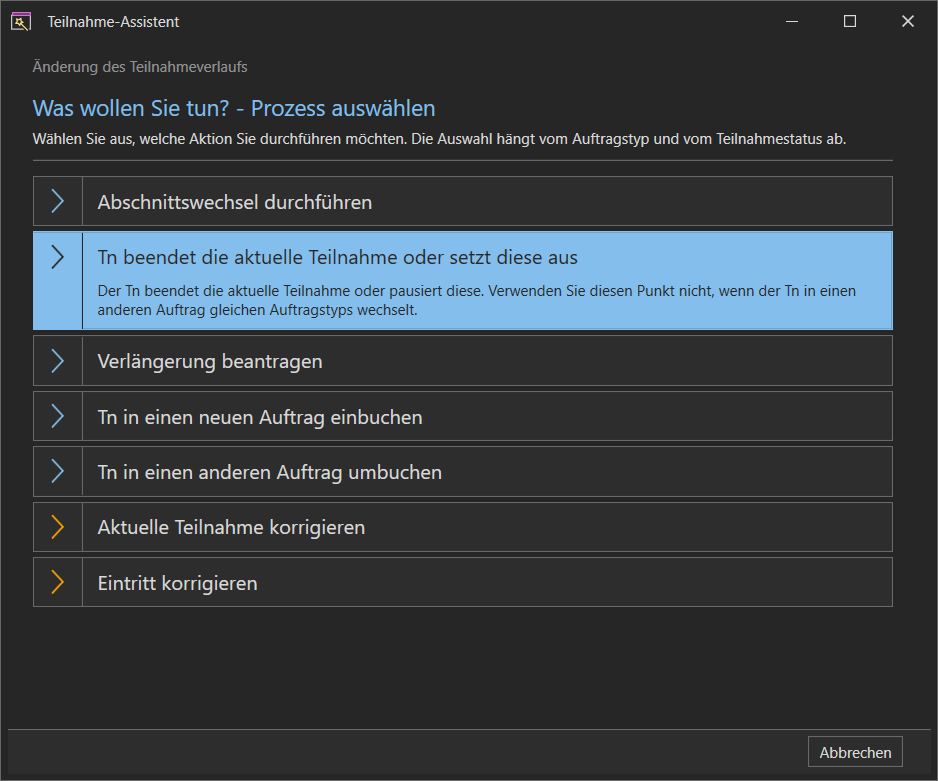Viewport: 938px width, 781px height.
Task: Click the chevron beside Tn in einen neuen Auftrag einbuchen
Action: point(57,416)
